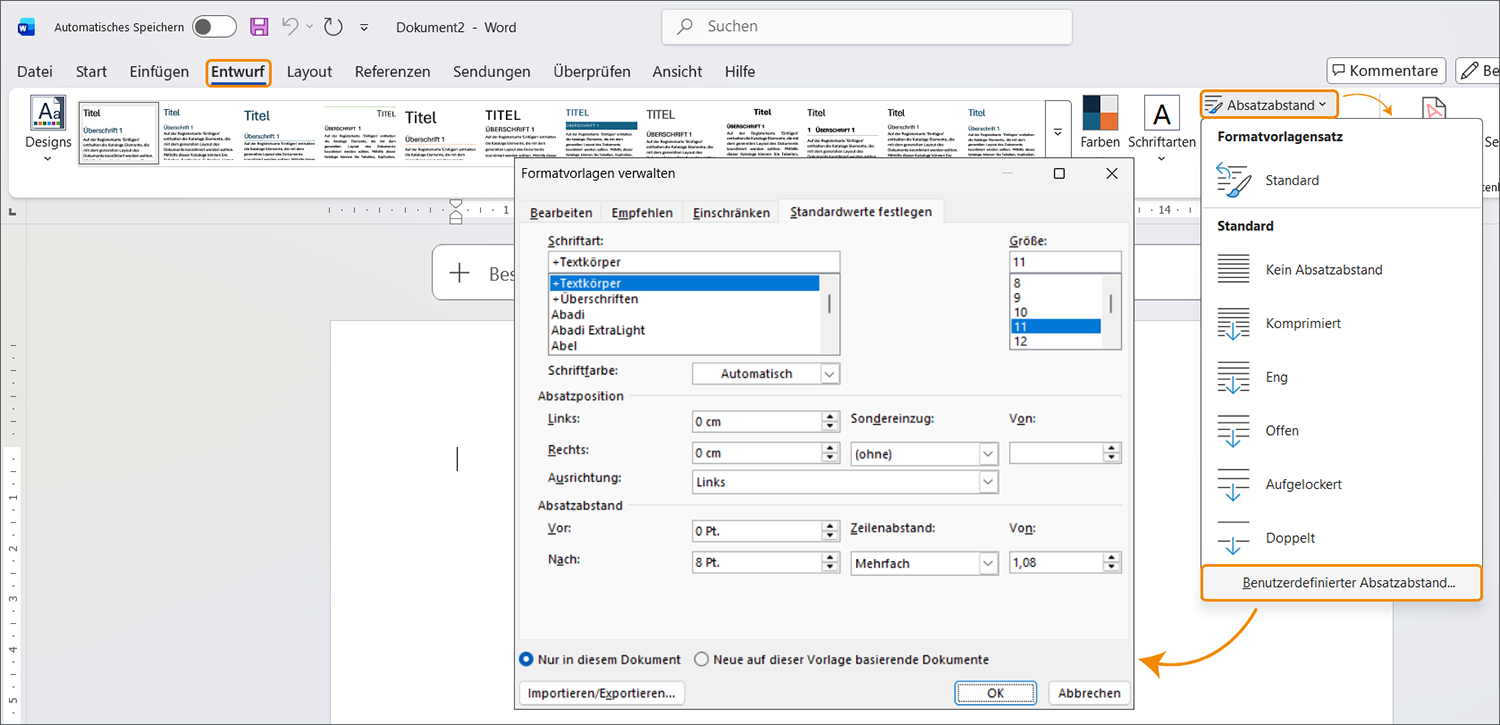Viewport: 1500px width, 725px height.
Task: Toggle the Automatisches Speichern switch
Action: (214, 27)
